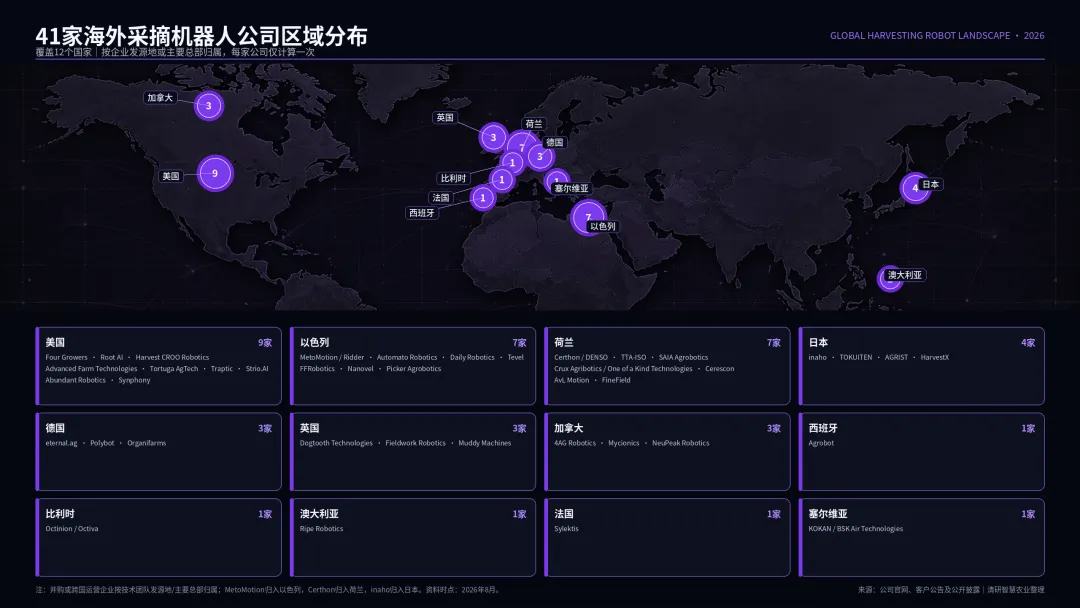Select the 西班牙 card heading

[x=823, y=428]
